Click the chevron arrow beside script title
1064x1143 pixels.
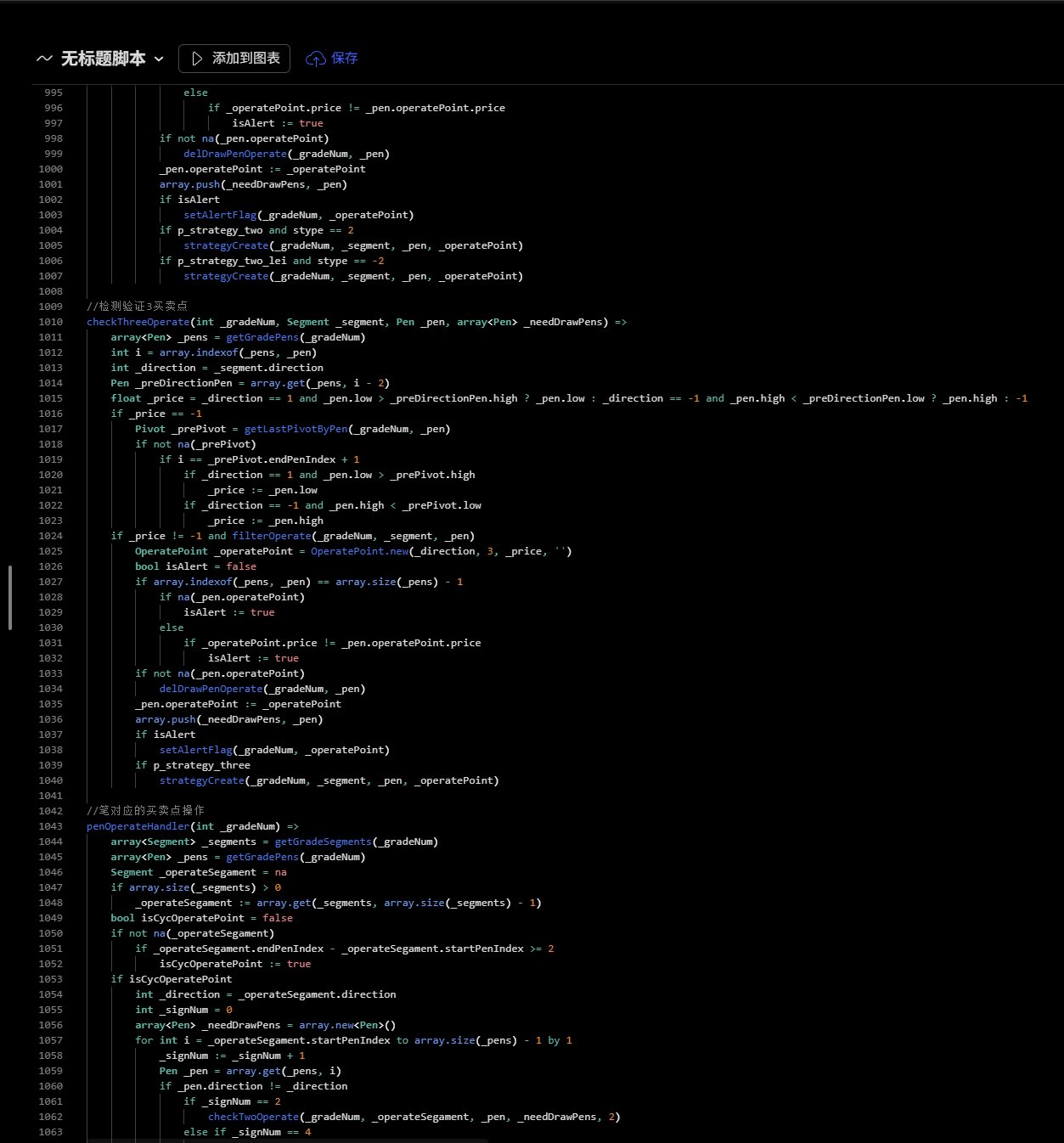tap(159, 59)
